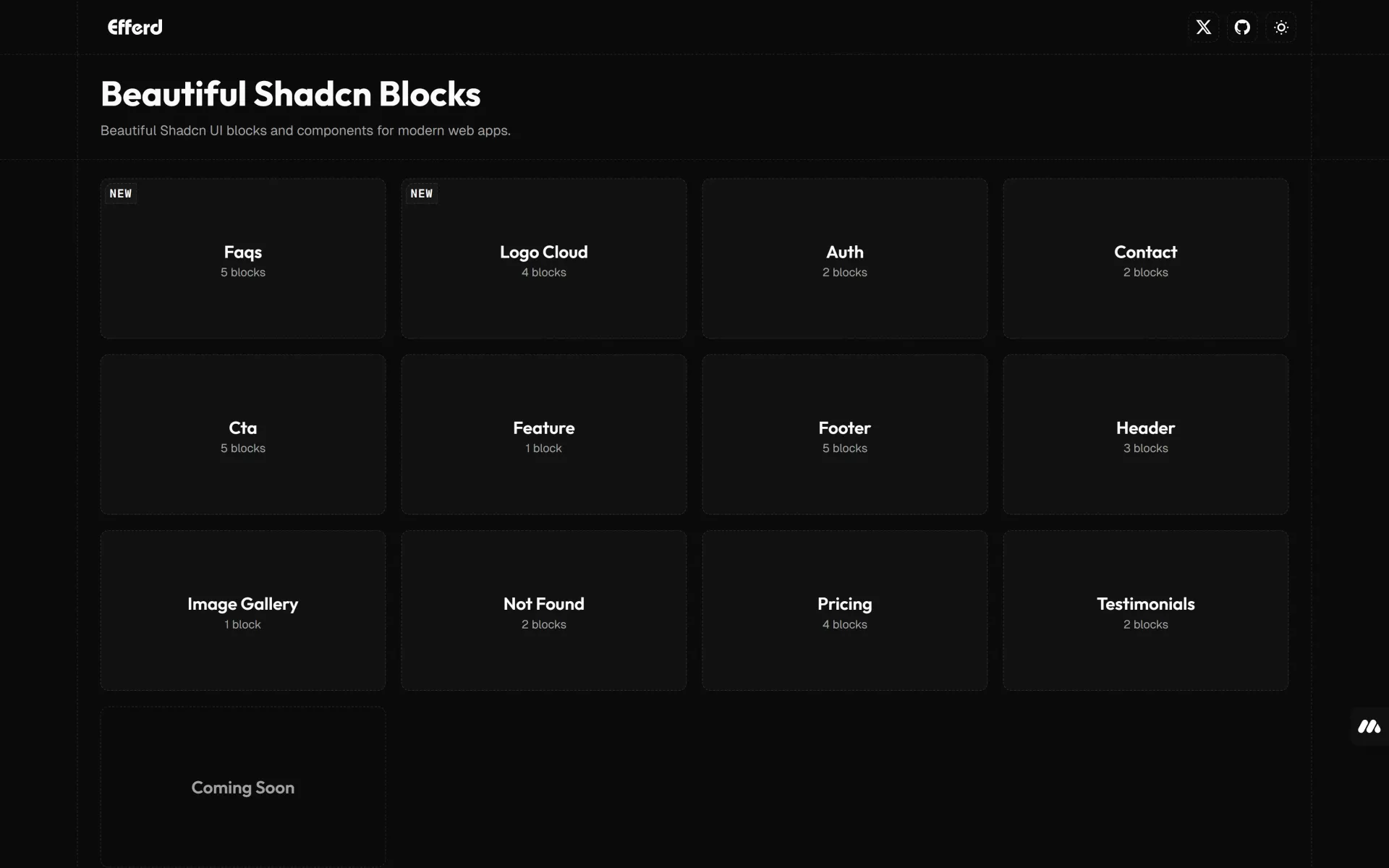
Task: Browse the Testimonials blocks card
Action: click(x=1145, y=612)
